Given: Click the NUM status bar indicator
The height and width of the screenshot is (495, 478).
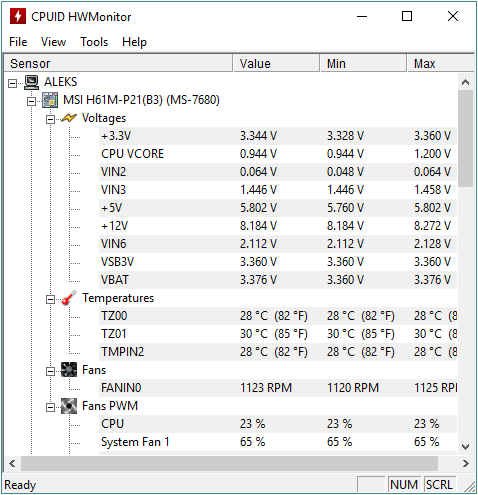Looking at the screenshot, I should (x=404, y=484).
